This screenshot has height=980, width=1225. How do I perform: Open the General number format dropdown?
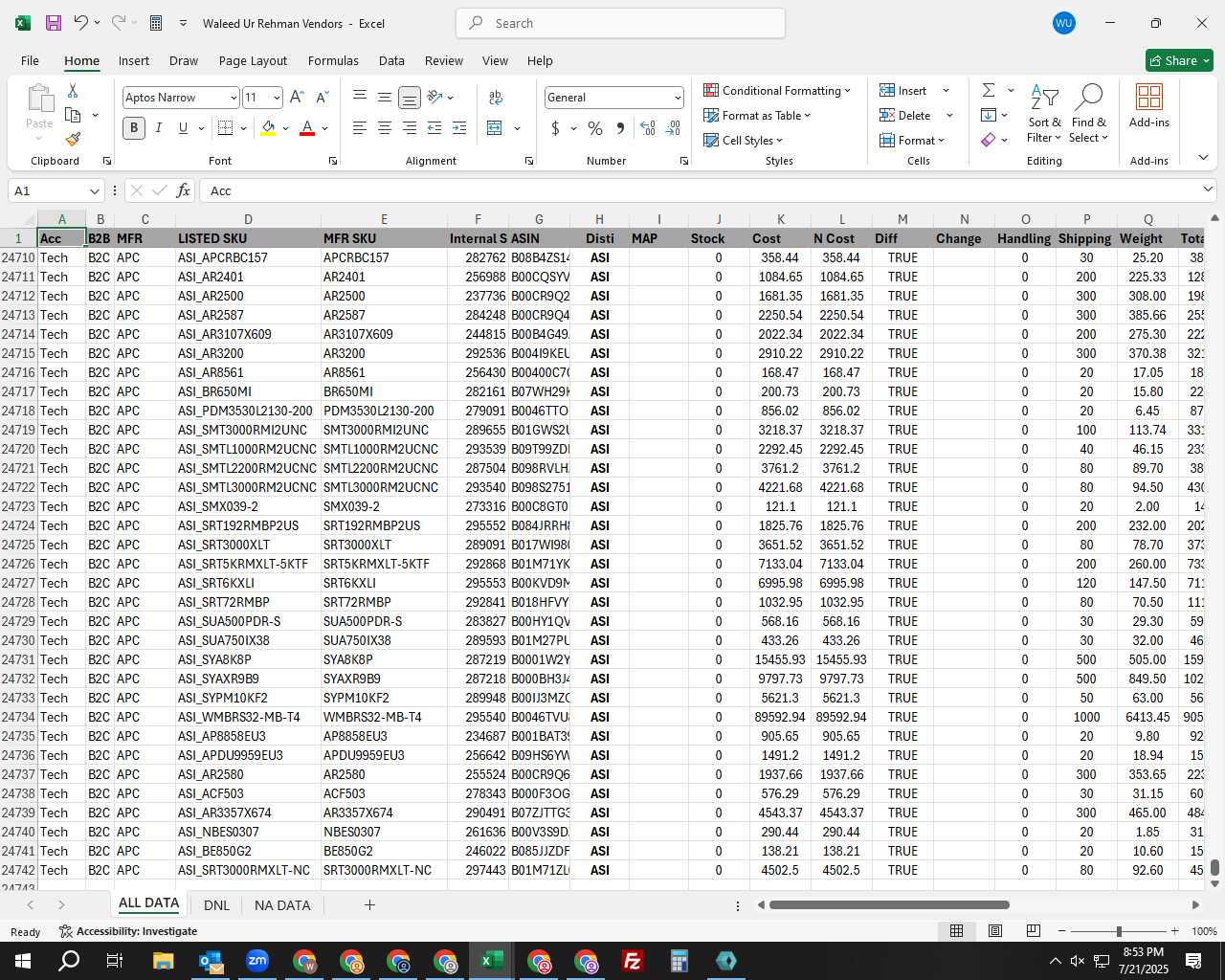click(677, 98)
